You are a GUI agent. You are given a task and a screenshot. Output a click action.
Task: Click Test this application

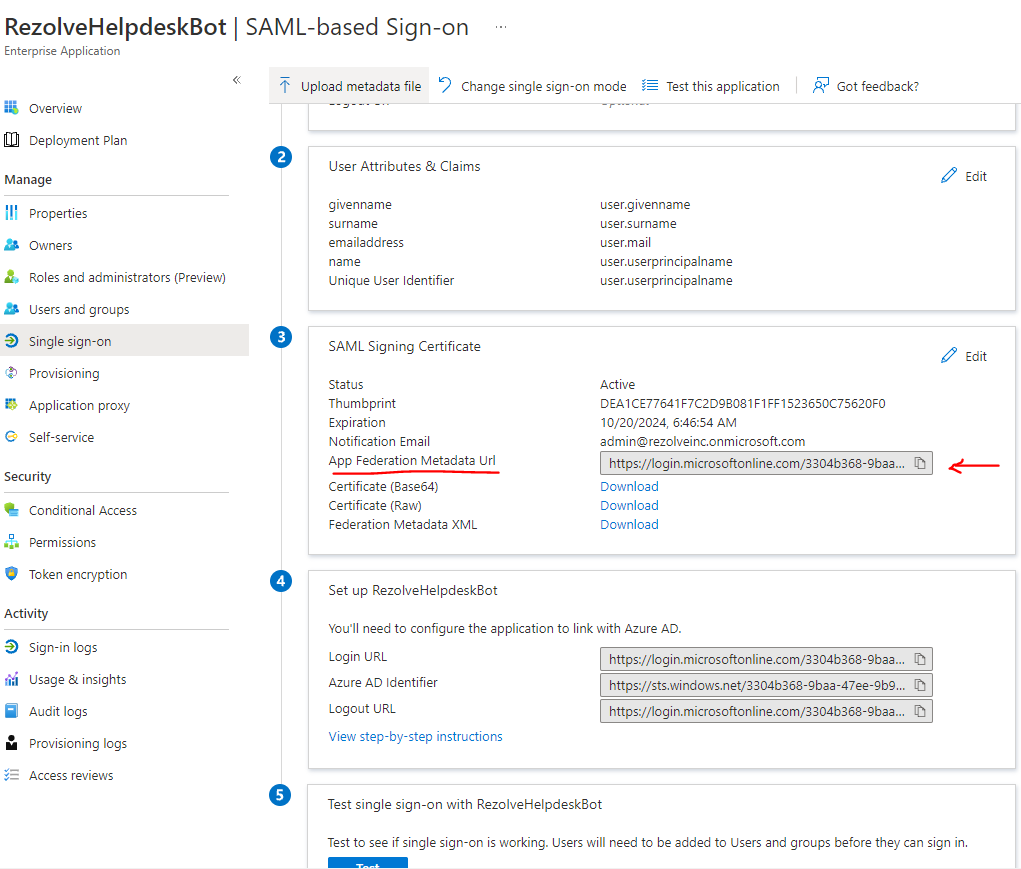pyautogui.click(x=710, y=86)
